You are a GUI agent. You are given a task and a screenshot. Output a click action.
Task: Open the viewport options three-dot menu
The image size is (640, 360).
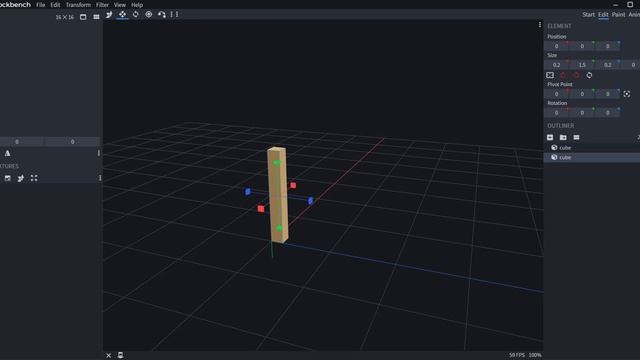point(540,25)
